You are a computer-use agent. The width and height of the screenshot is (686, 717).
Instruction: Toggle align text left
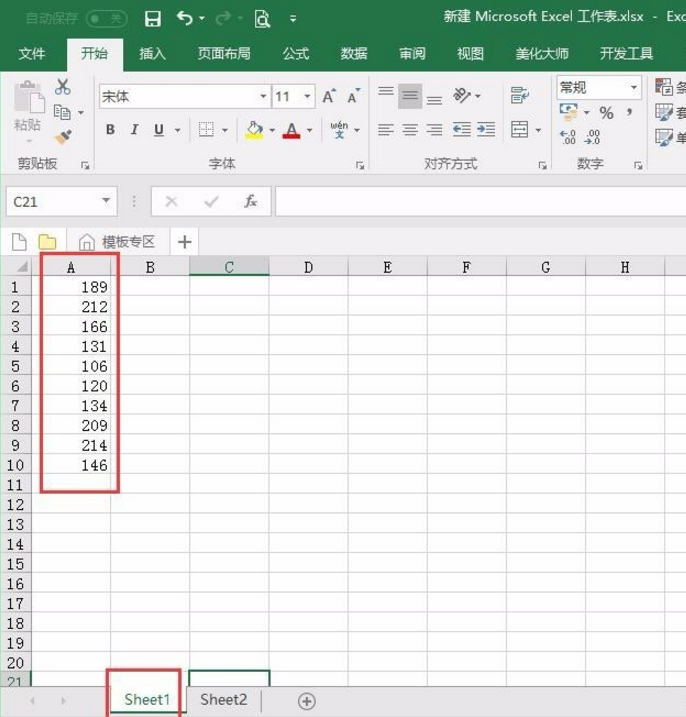(386, 129)
